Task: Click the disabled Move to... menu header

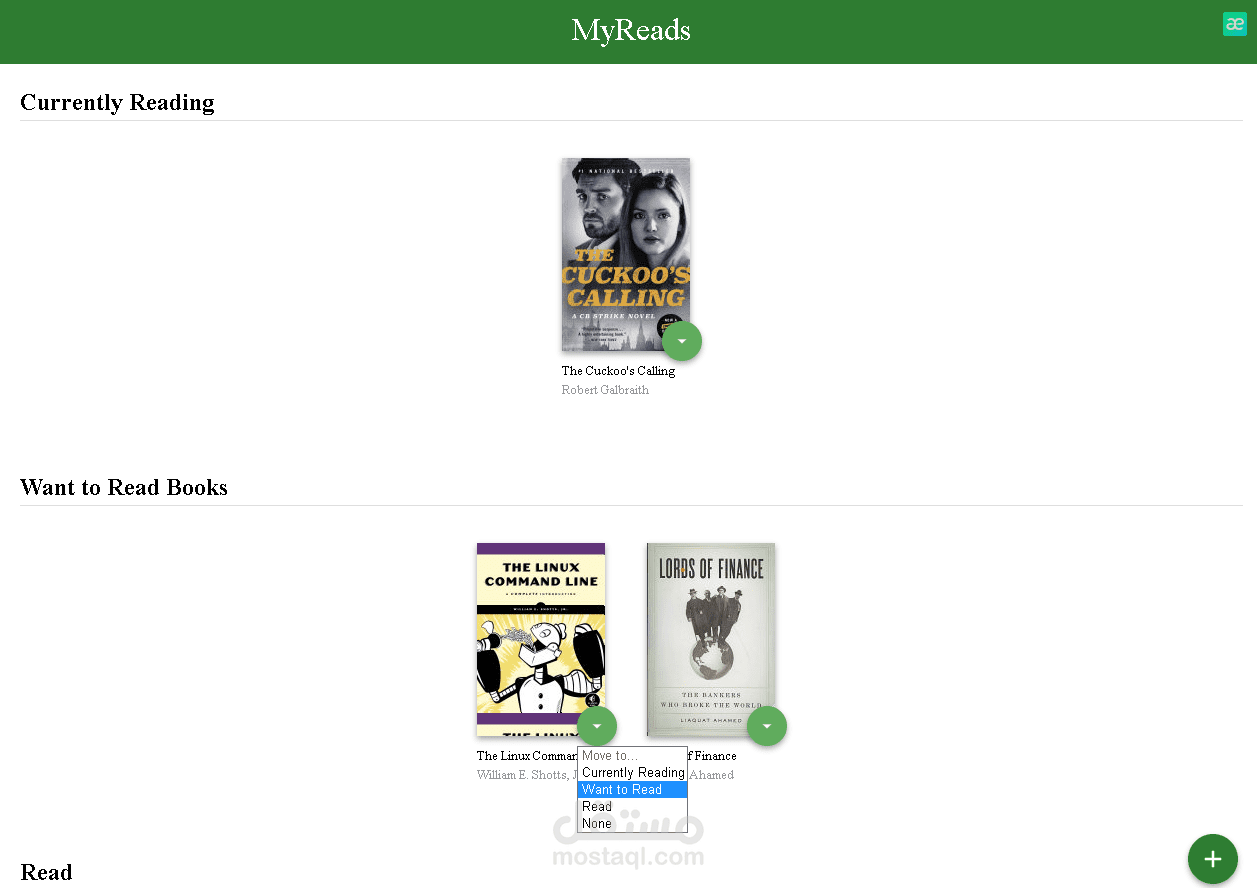Action: pos(633,756)
